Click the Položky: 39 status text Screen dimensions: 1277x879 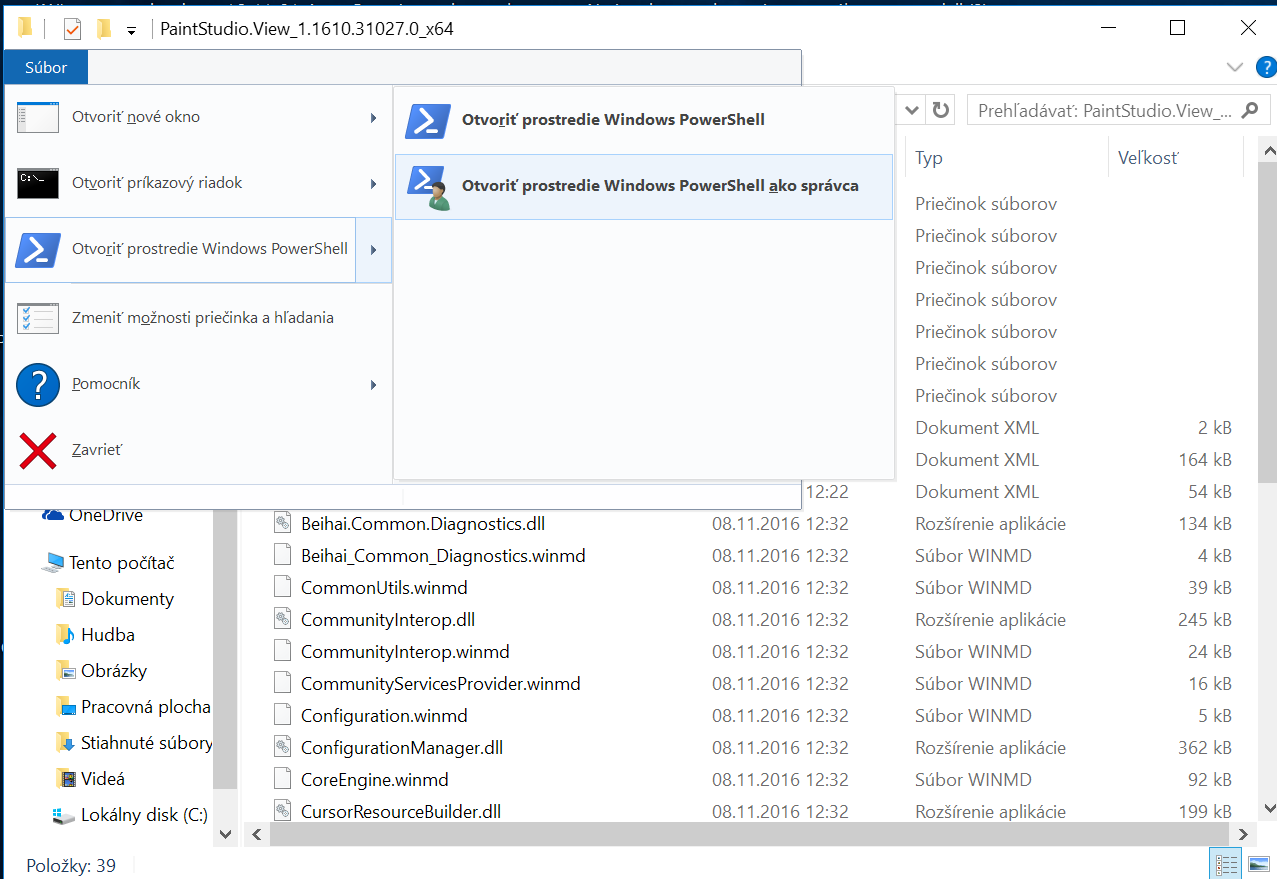pos(71,866)
